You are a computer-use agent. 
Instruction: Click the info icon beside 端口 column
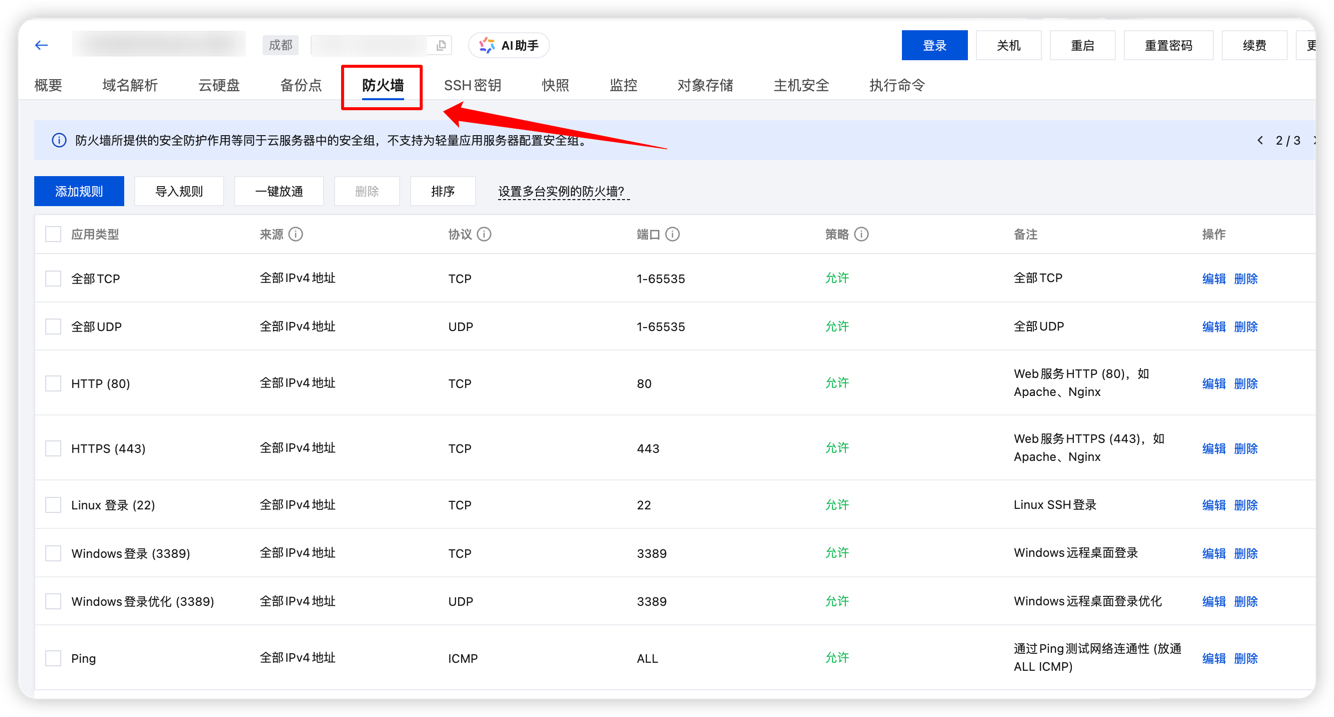pyautogui.click(x=670, y=233)
